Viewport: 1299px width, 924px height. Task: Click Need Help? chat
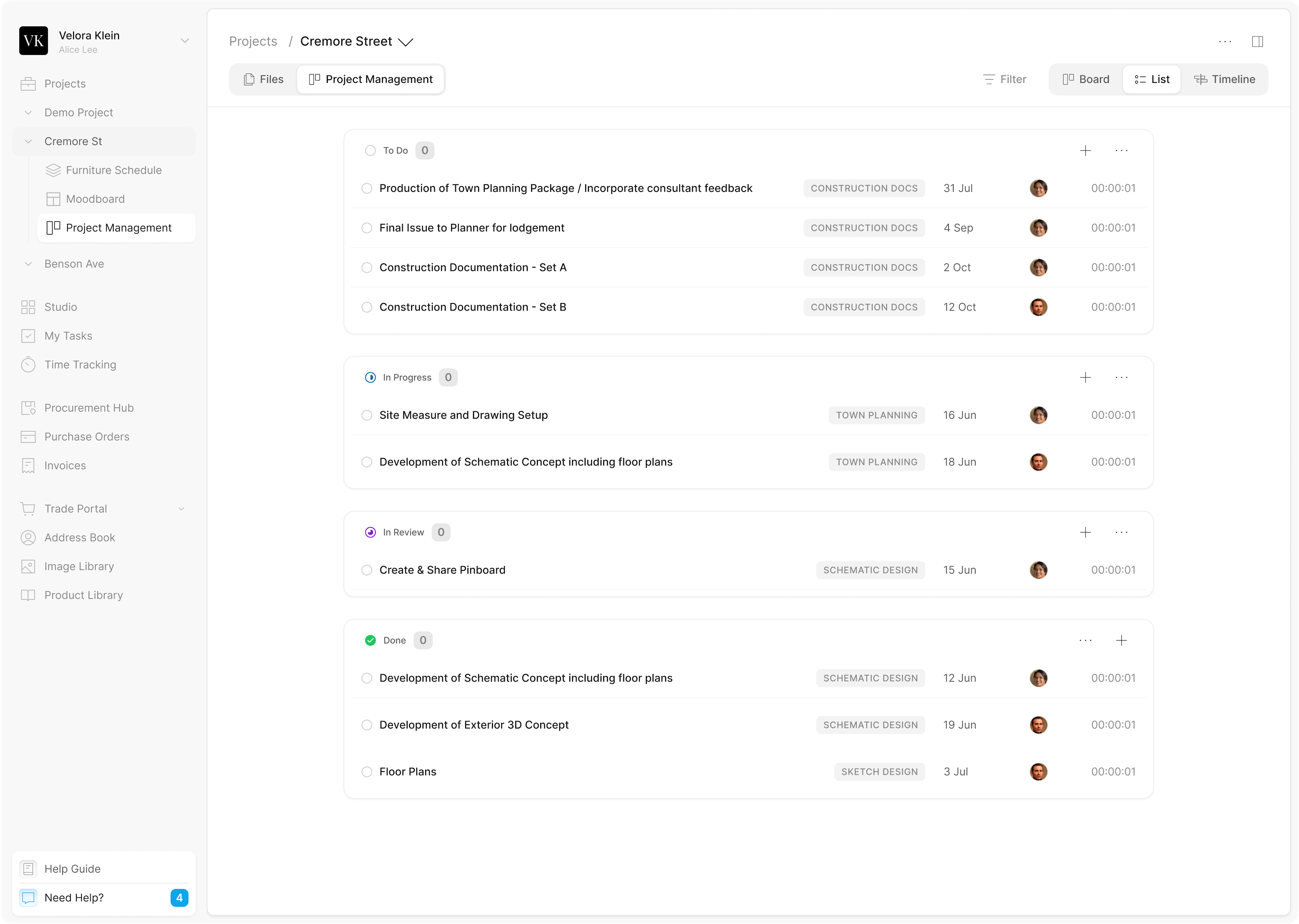tap(104, 897)
